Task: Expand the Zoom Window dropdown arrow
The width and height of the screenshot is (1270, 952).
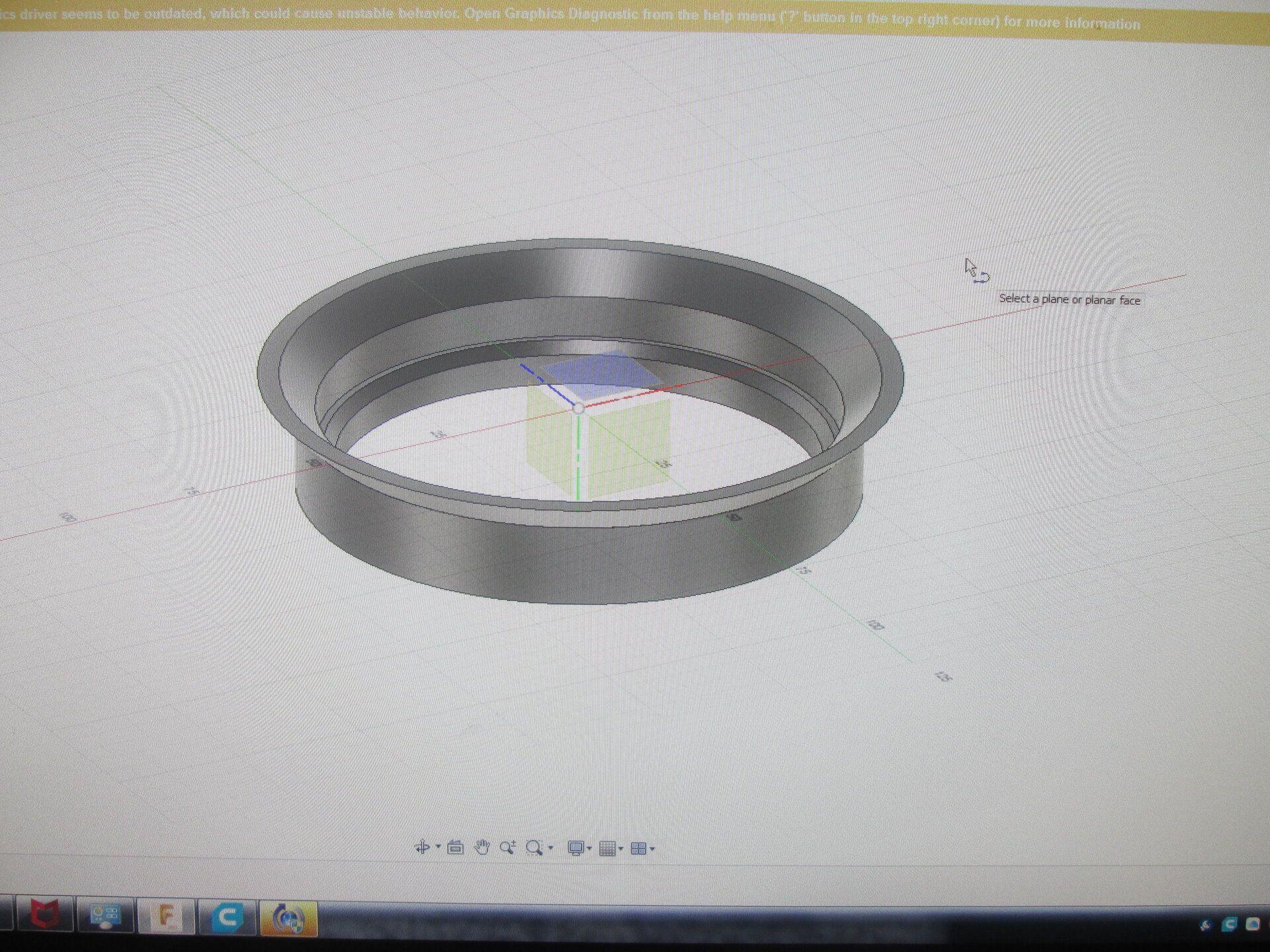Action: click(x=550, y=848)
